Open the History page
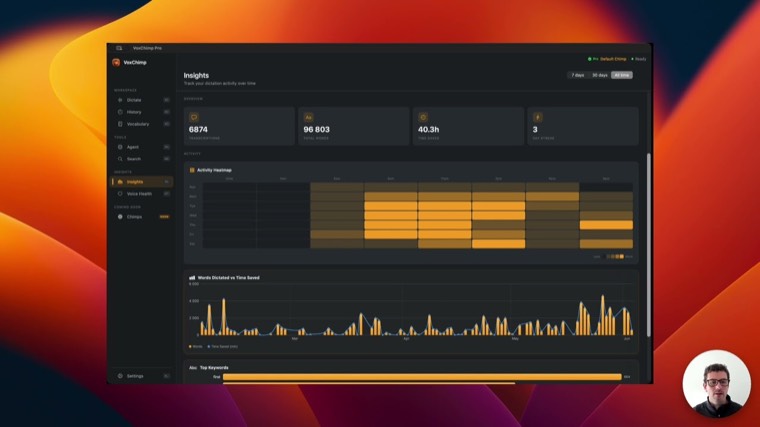 (x=142, y=112)
